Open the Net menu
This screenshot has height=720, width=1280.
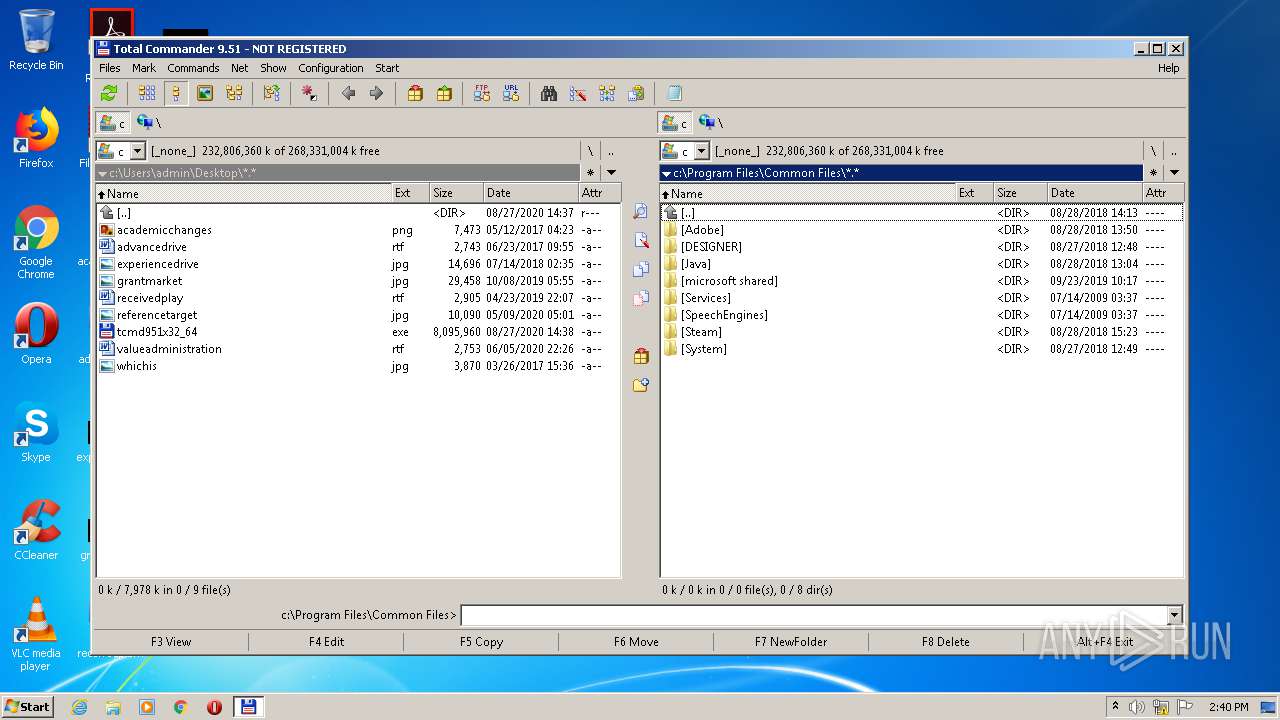tap(240, 68)
